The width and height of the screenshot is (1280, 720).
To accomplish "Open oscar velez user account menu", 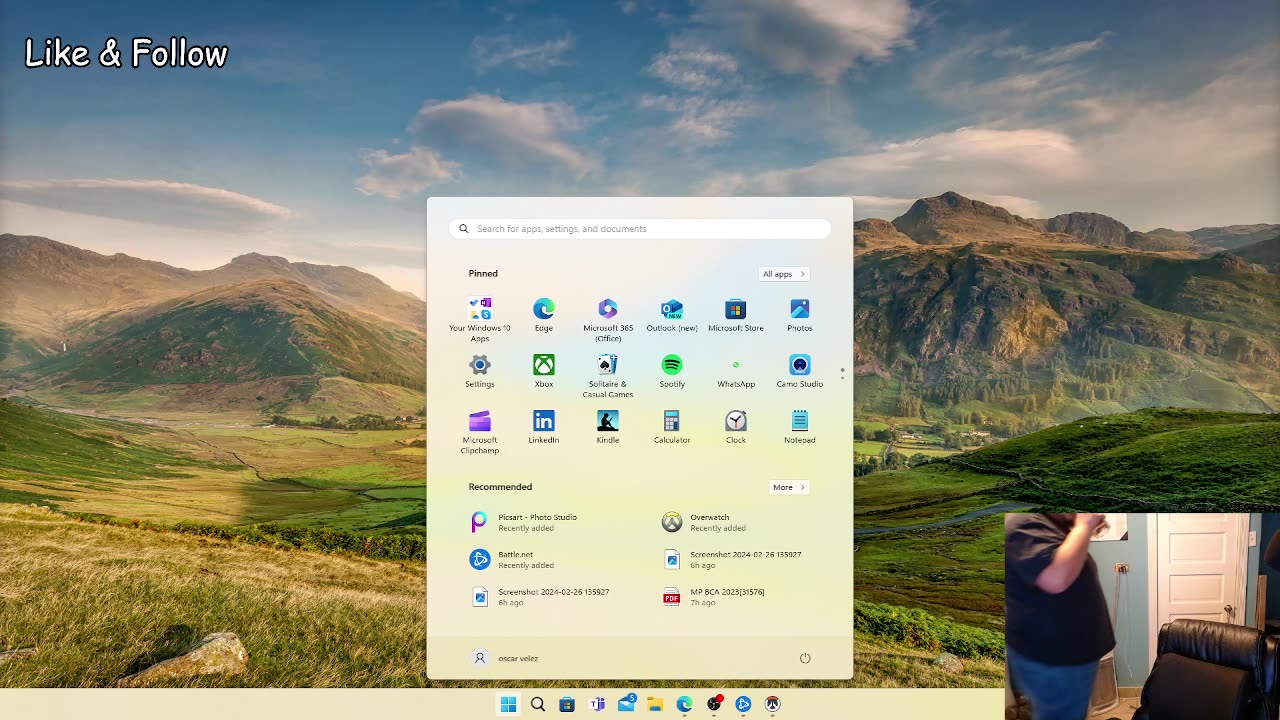I will click(x=506, y=658).
